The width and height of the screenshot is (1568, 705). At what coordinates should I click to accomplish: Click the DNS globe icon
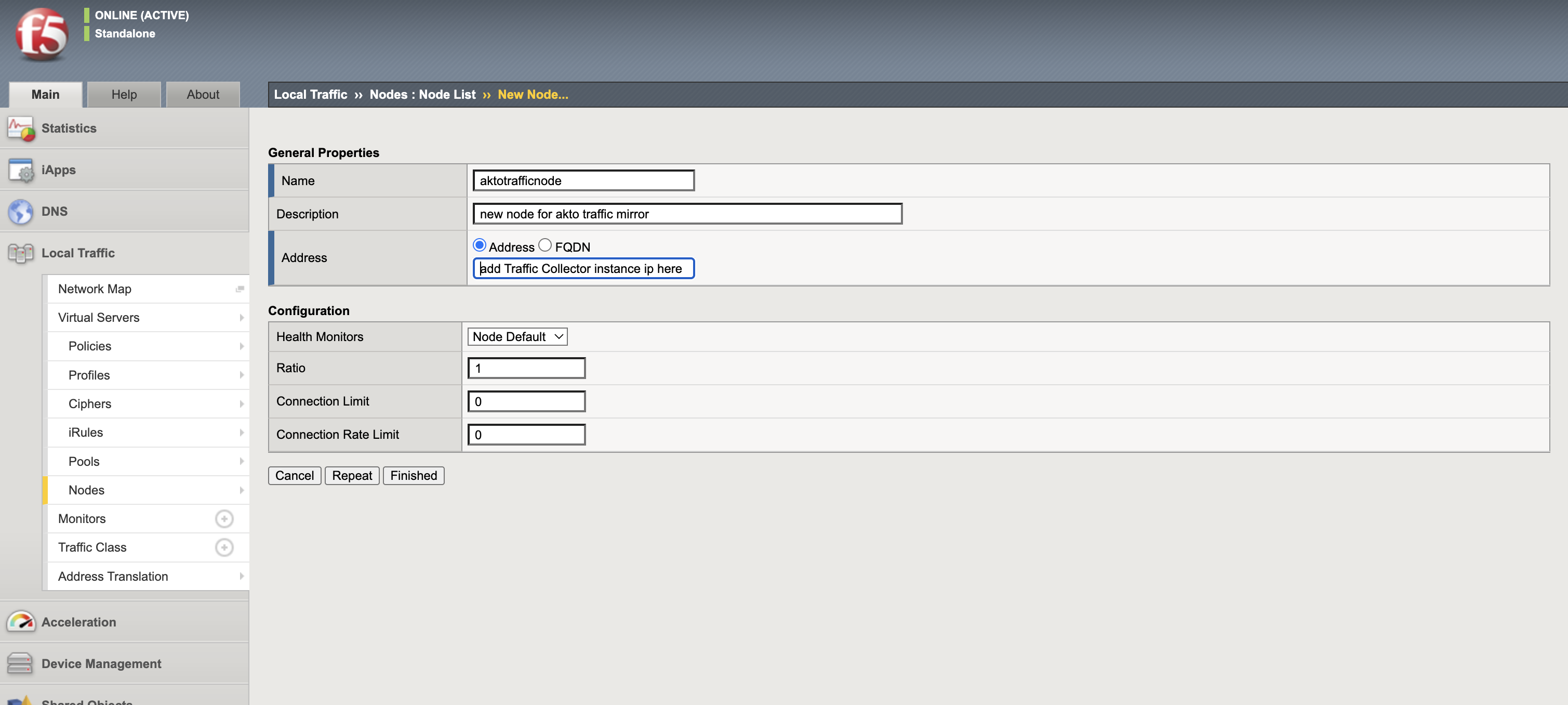coord(21,212)
